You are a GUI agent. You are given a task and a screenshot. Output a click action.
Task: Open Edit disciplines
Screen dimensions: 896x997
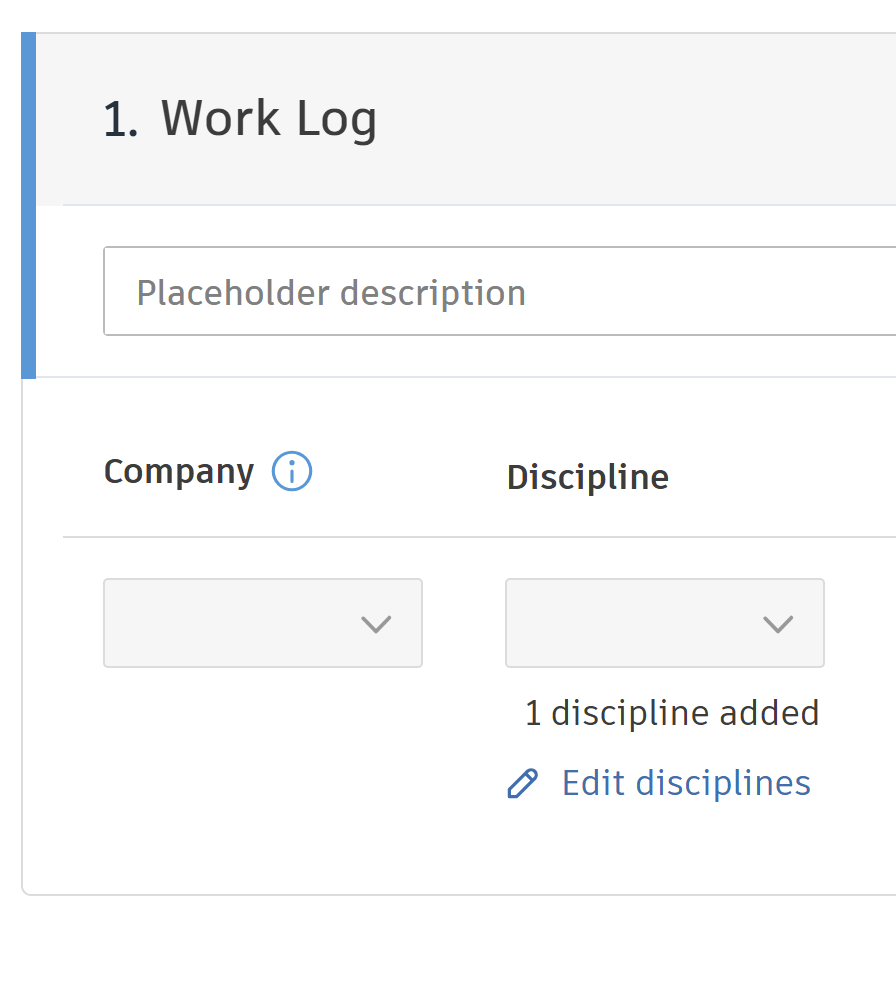(685, 784)
